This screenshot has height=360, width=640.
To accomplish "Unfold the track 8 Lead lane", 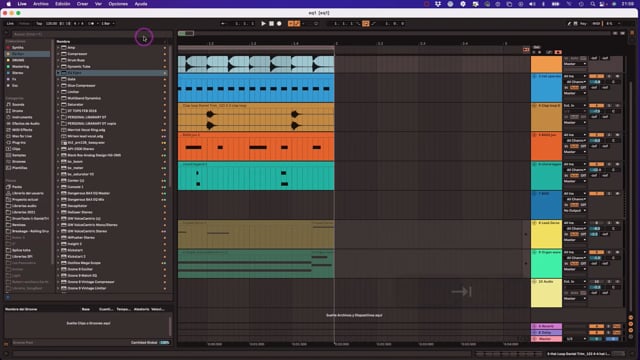I will click(534, 223).
